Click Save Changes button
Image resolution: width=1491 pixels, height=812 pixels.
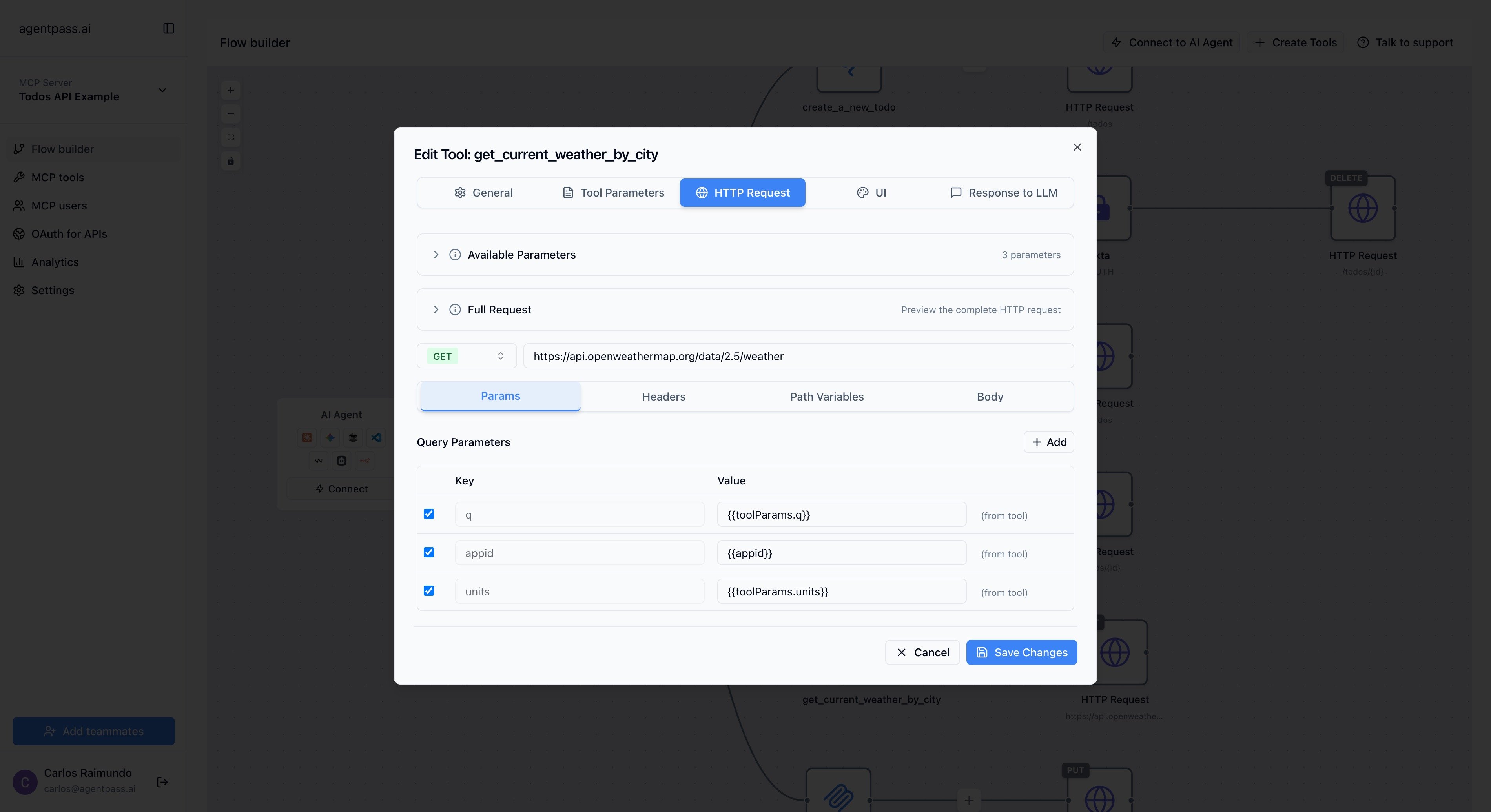(1022, 652)
